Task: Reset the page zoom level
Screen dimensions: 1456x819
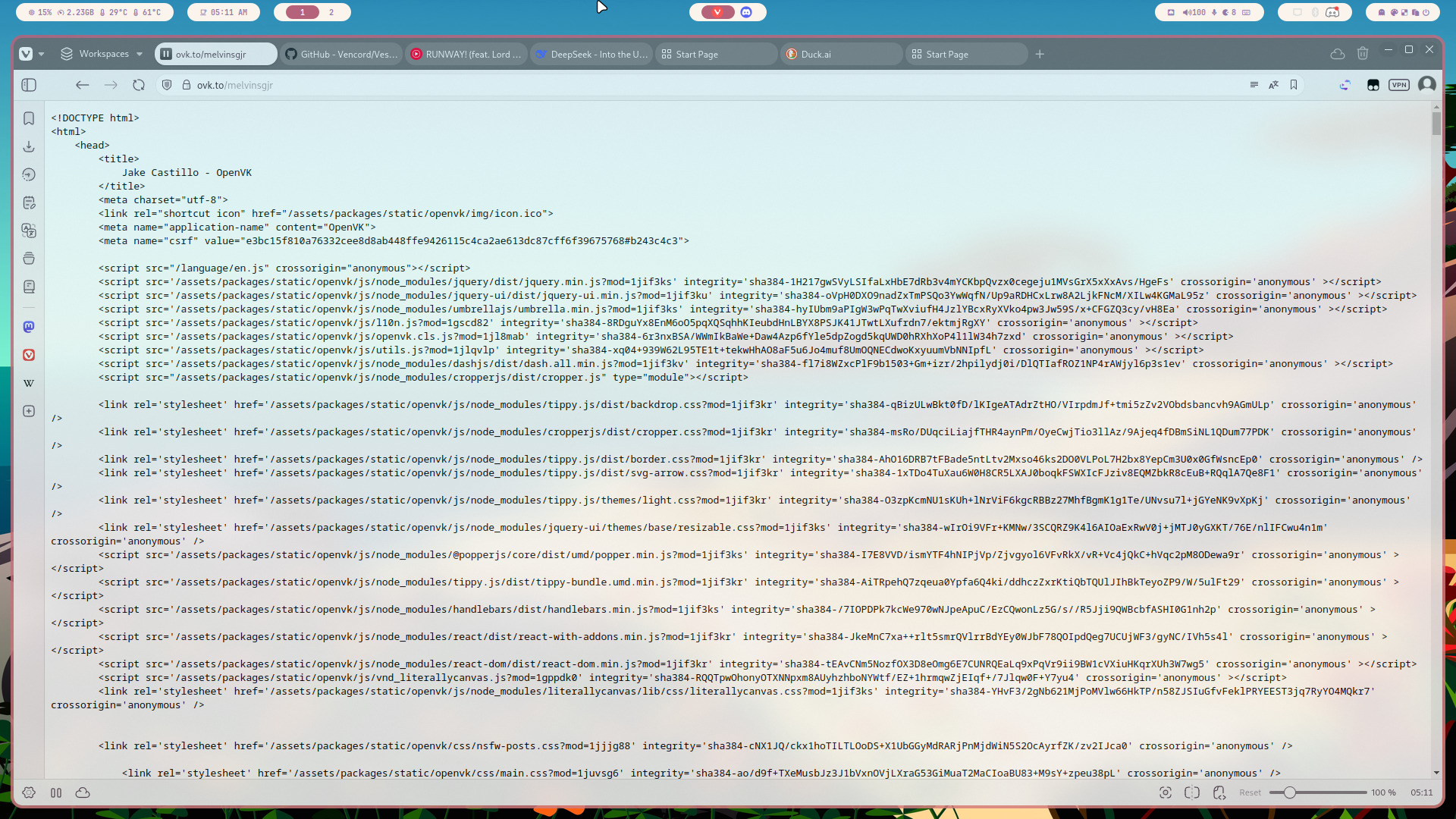Action: click(1250, 792)
